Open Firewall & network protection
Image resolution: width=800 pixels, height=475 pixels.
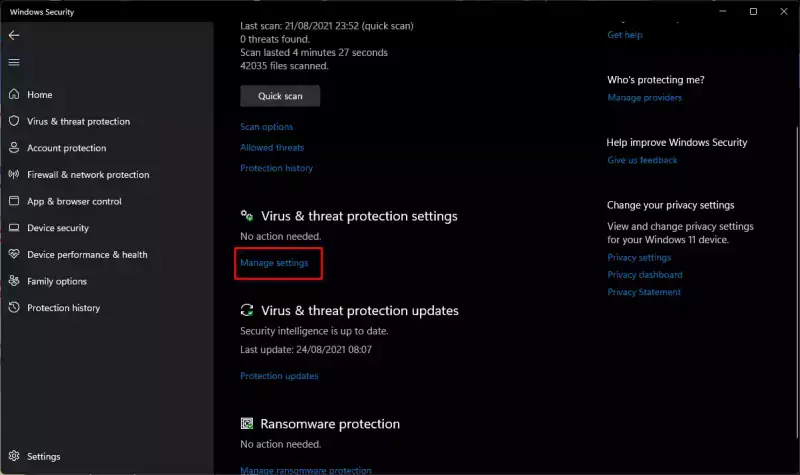pyautogui.click(x=88, y=174)
